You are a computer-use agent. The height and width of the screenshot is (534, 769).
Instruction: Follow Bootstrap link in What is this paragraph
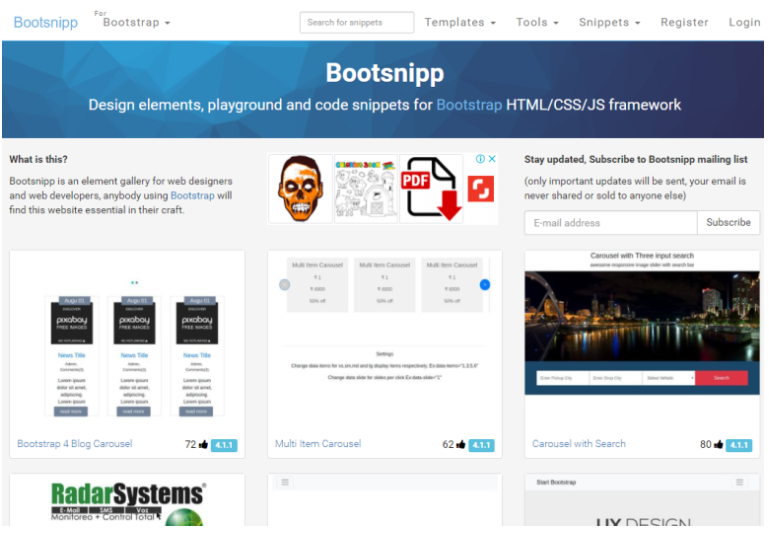click(x=192, y=196)
